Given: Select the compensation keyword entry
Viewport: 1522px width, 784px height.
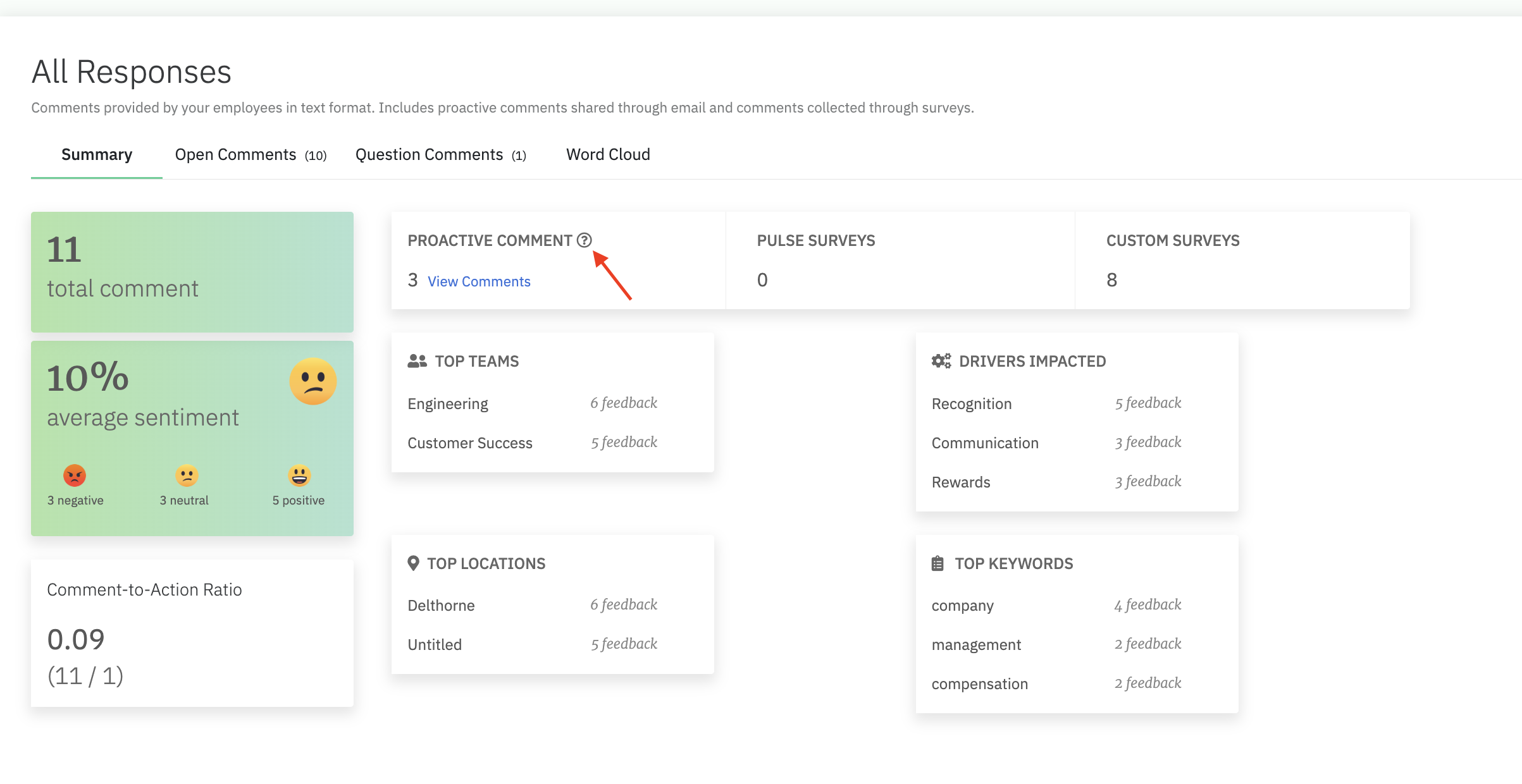Looking at the screenshot, I should tap(979, 684).
